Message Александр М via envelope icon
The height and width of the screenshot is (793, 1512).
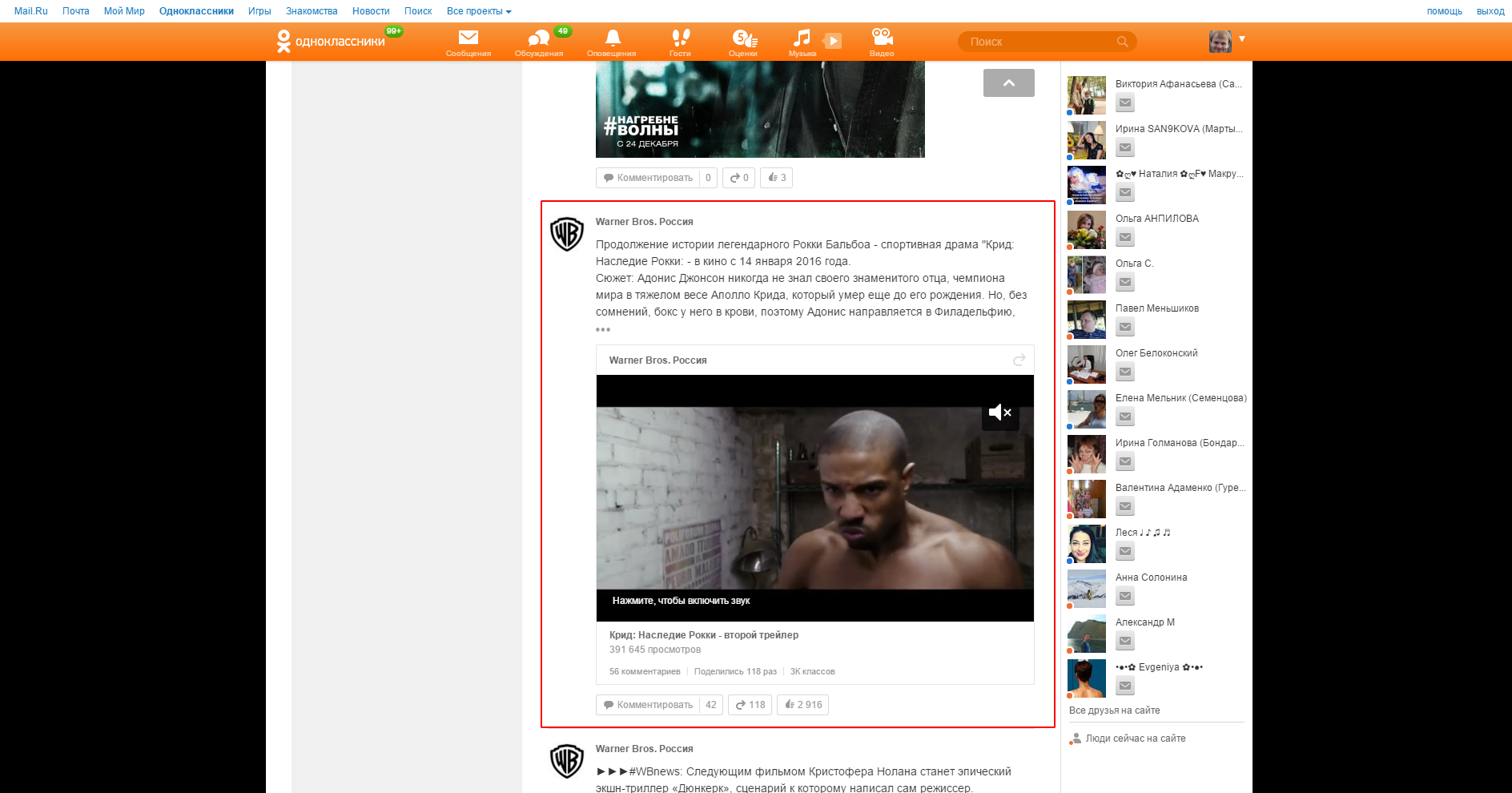pos(1125,641)
